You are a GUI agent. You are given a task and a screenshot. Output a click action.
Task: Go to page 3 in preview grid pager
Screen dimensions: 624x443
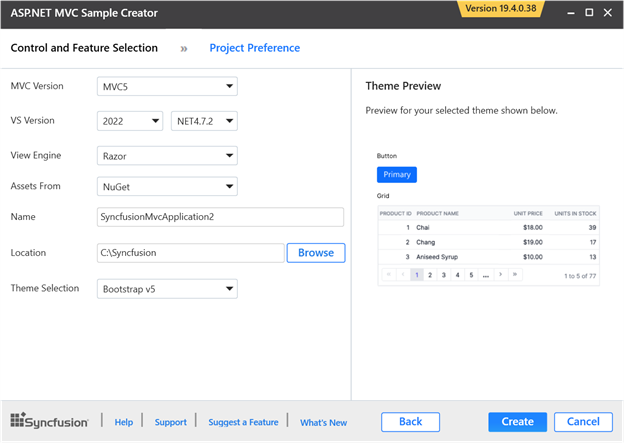pyautogui.click(x=444, y=275)
